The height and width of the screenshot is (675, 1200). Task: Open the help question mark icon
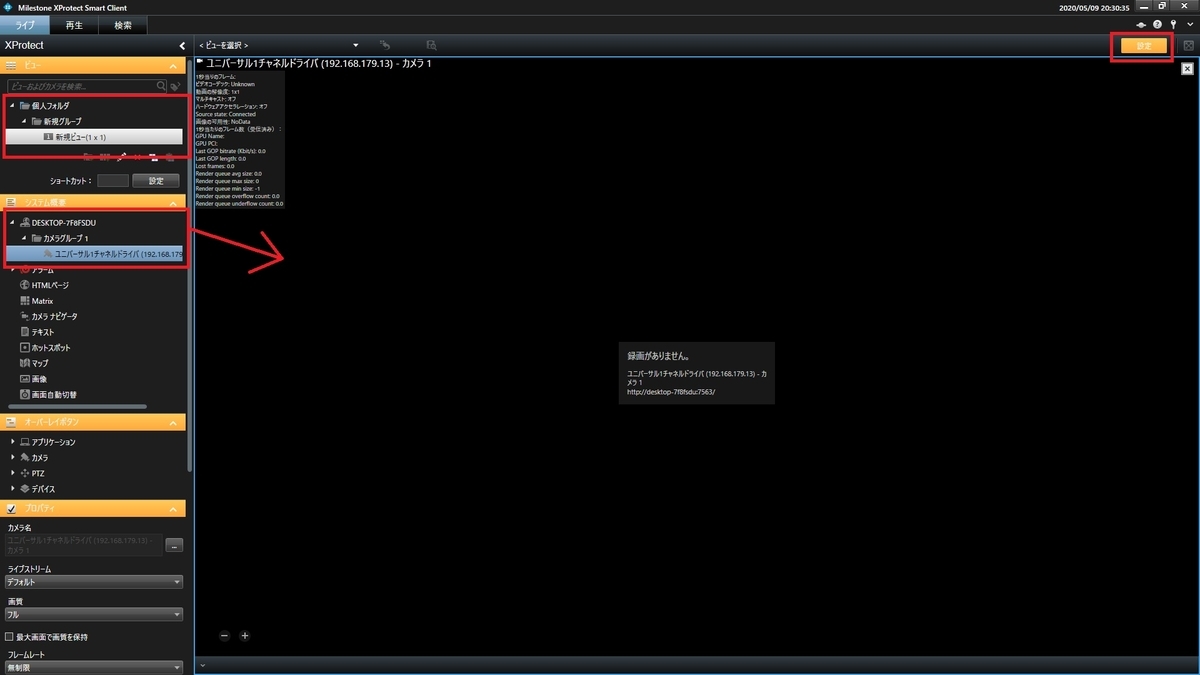coord(1157,24)
